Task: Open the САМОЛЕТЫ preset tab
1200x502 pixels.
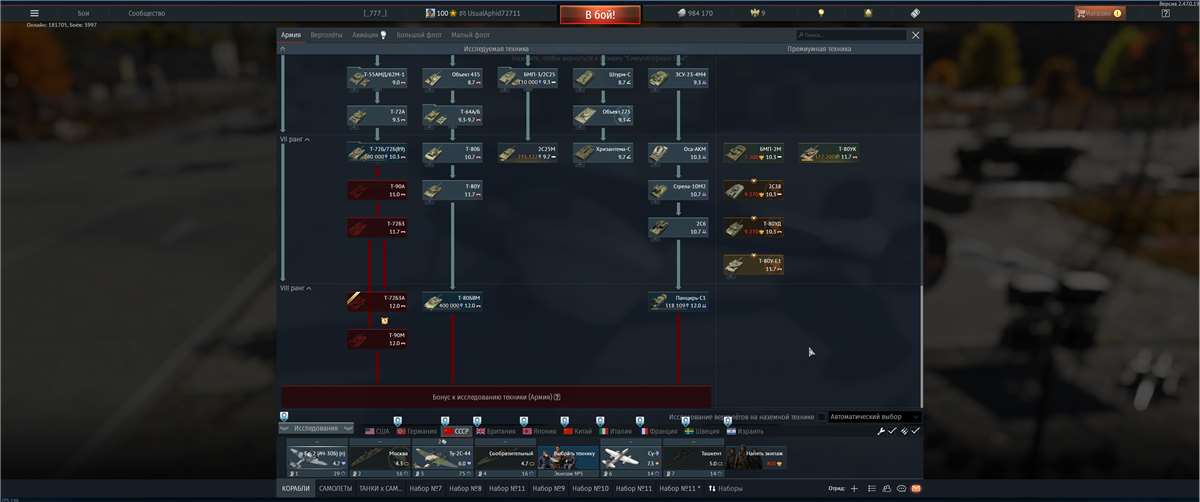Action: click(335, 488)
